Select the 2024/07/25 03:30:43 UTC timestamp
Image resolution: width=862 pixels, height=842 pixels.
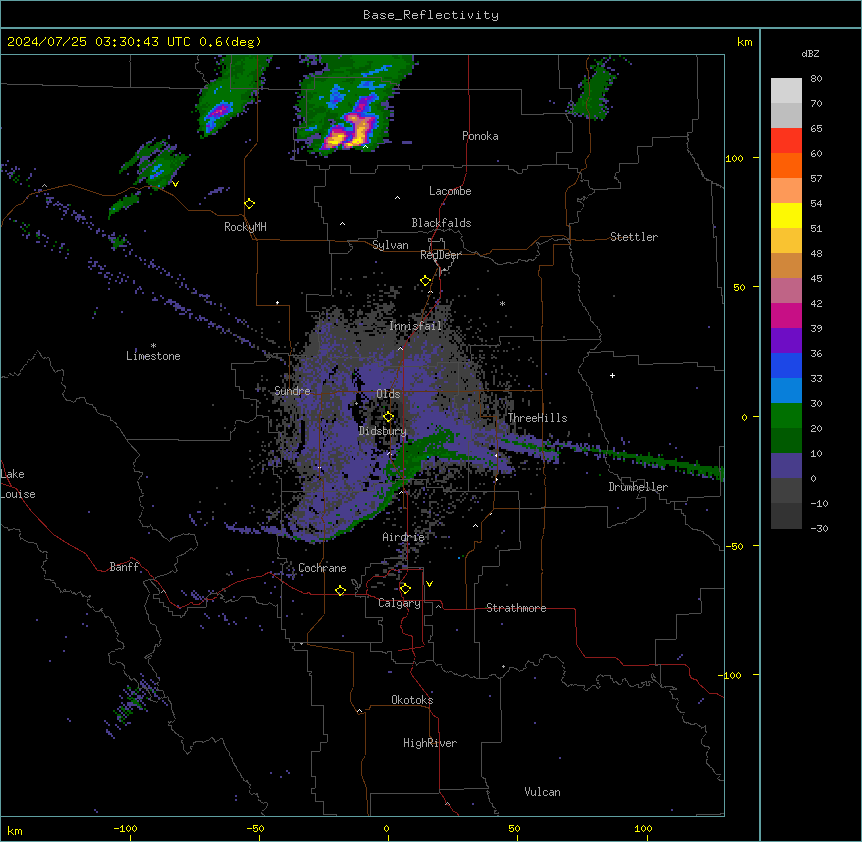coord(135,42)
